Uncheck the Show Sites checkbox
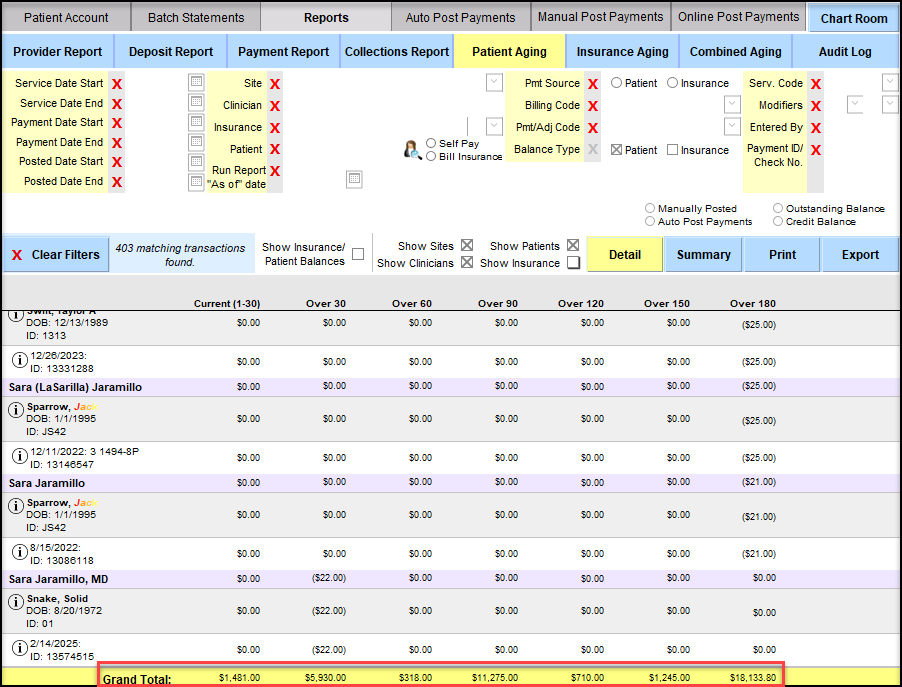The width and height of the screenshot is (902, 687). [466, 246]
